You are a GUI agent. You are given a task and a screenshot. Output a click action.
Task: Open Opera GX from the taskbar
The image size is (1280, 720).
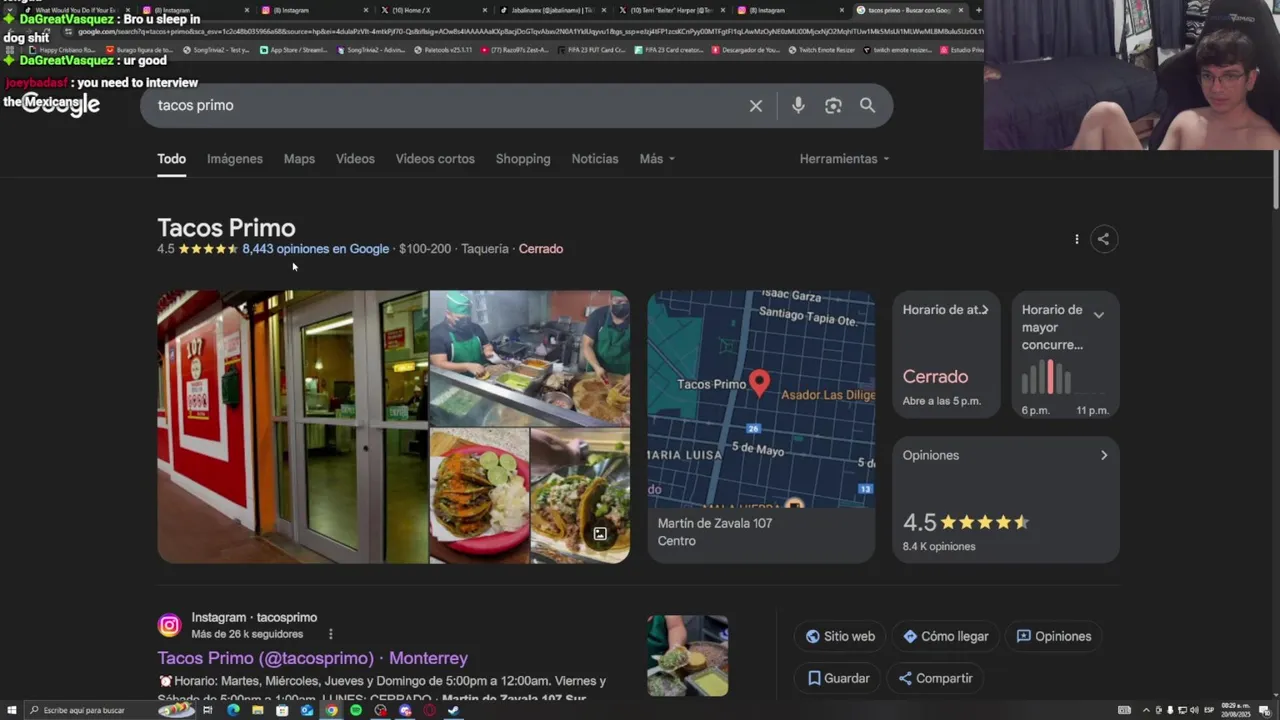click(x=430, y=710)
